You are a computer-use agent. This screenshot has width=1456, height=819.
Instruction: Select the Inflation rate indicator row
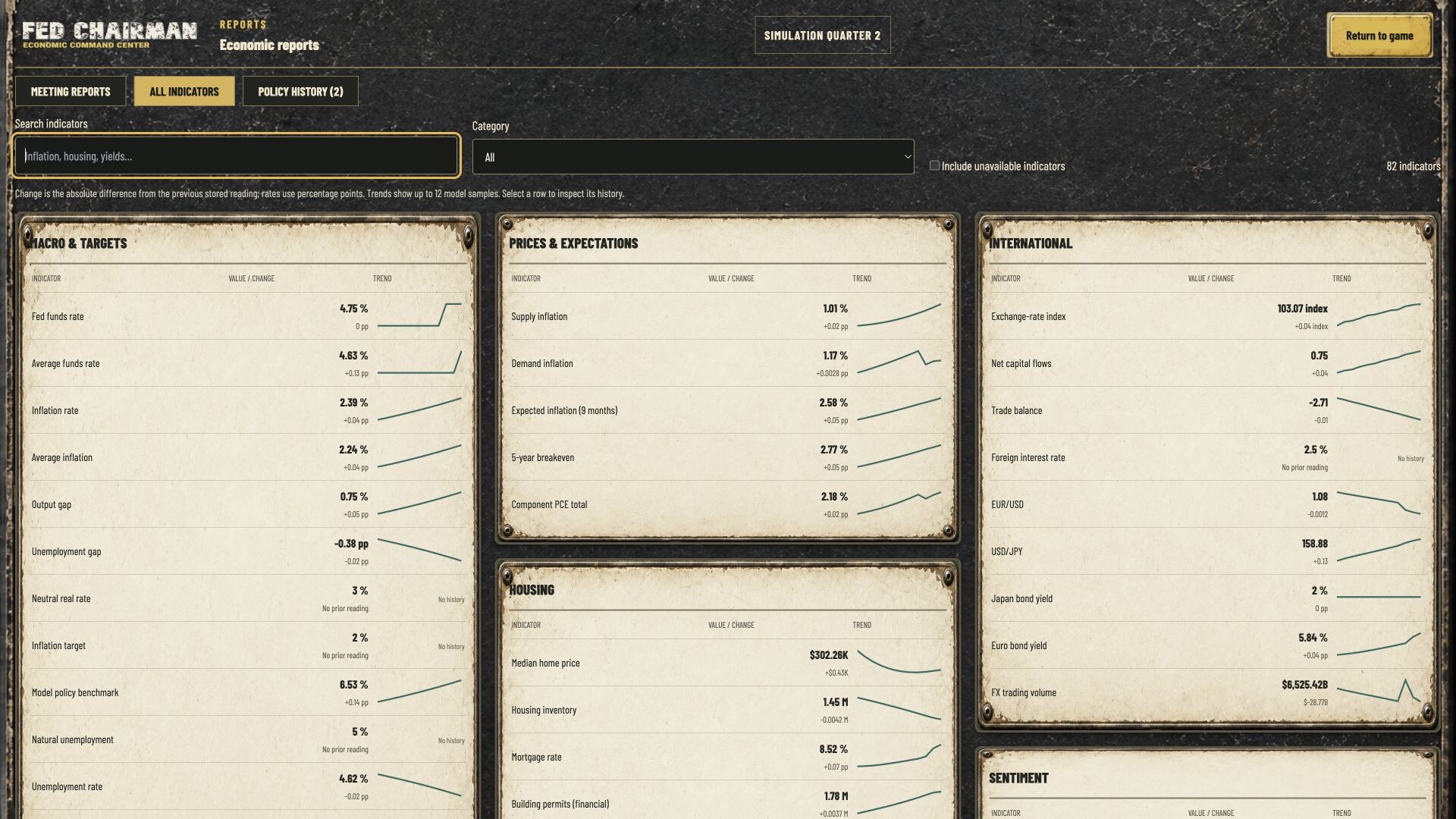click(x=246, y=410)
